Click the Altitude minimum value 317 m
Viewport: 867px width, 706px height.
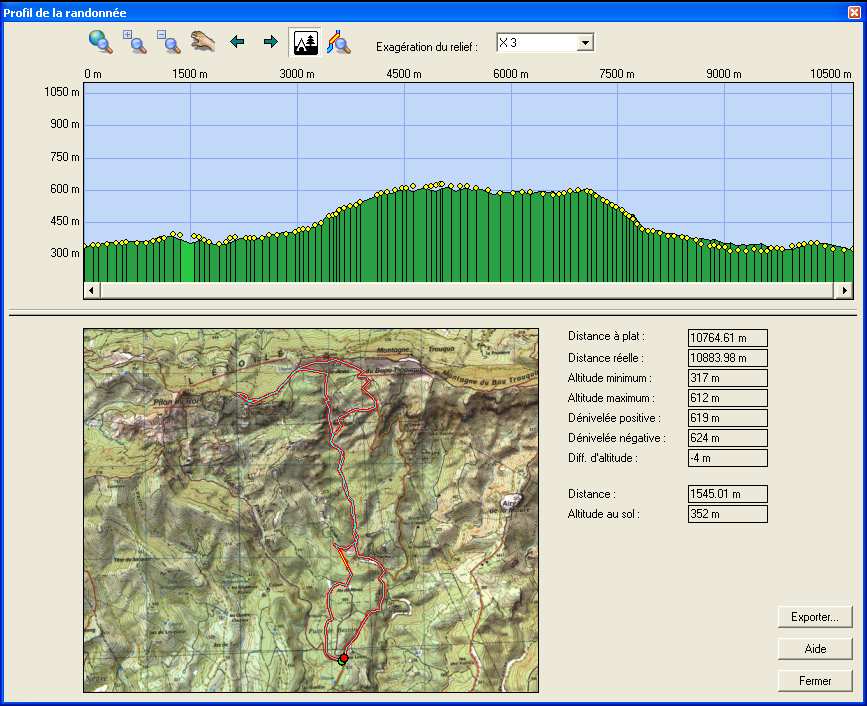click(728, 378)
